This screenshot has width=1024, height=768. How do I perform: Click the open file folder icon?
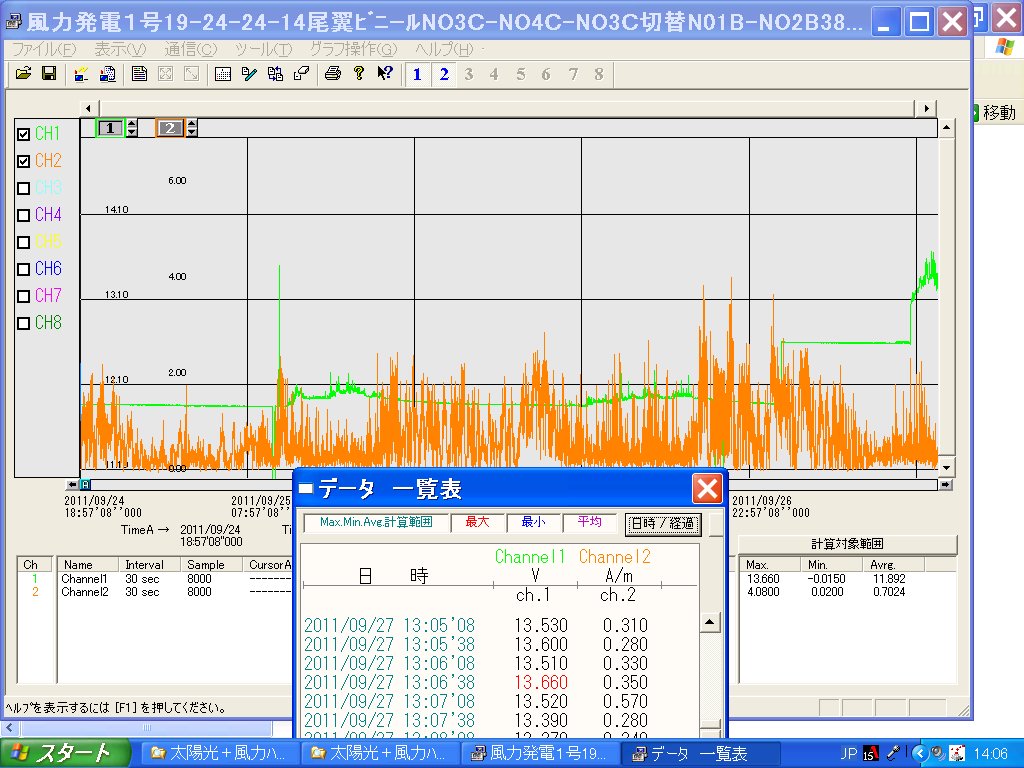(x=22, y=73)
